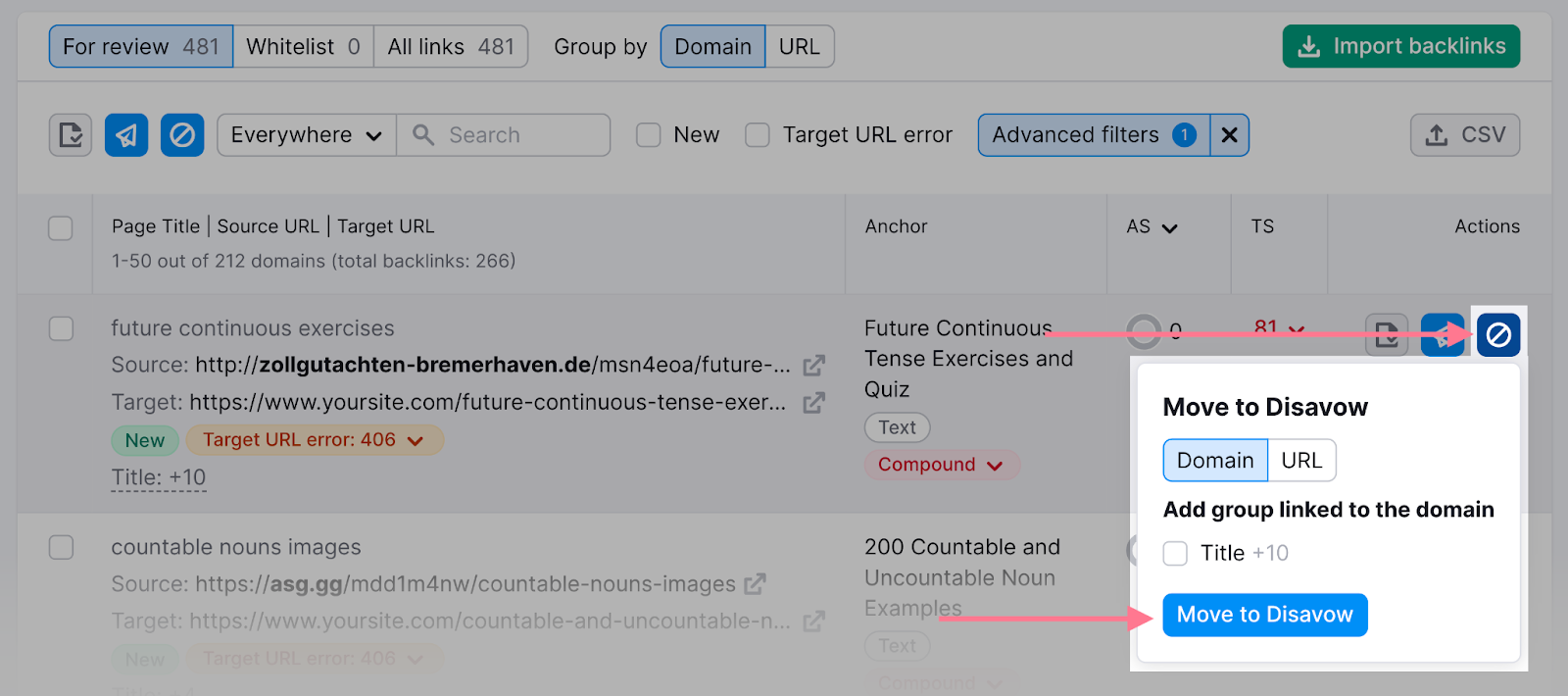This screenshot has width=1568, height=696.
Task: Click the disavow icon in the top toolbar
Action: click(x=182, y=135)
